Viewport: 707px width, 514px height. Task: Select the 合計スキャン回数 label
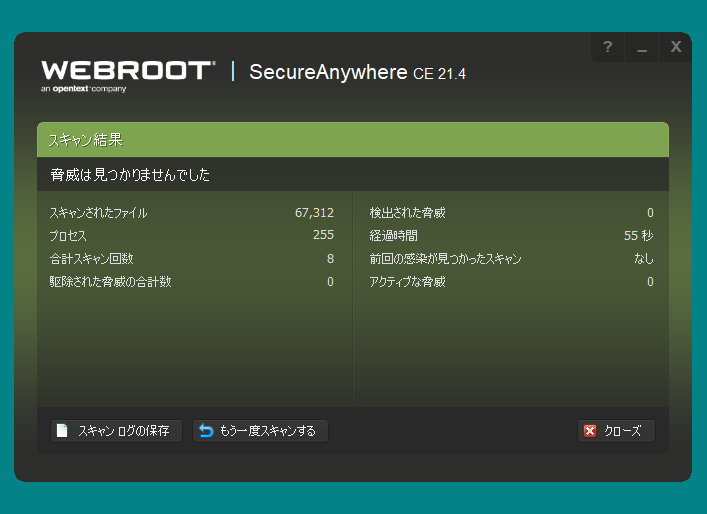point(92,259)
